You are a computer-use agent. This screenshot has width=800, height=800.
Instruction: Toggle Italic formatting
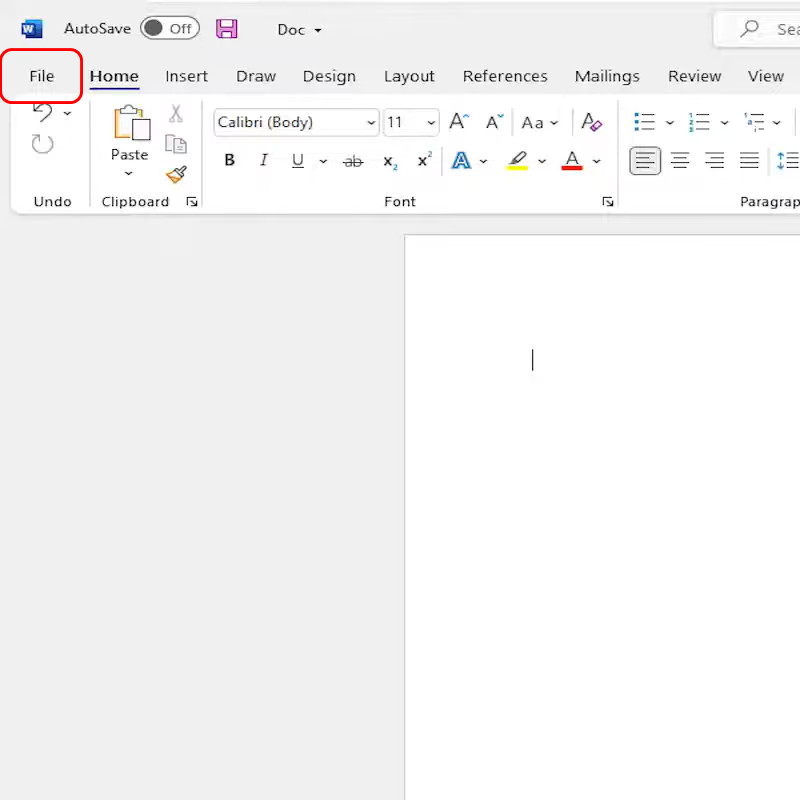264,160
